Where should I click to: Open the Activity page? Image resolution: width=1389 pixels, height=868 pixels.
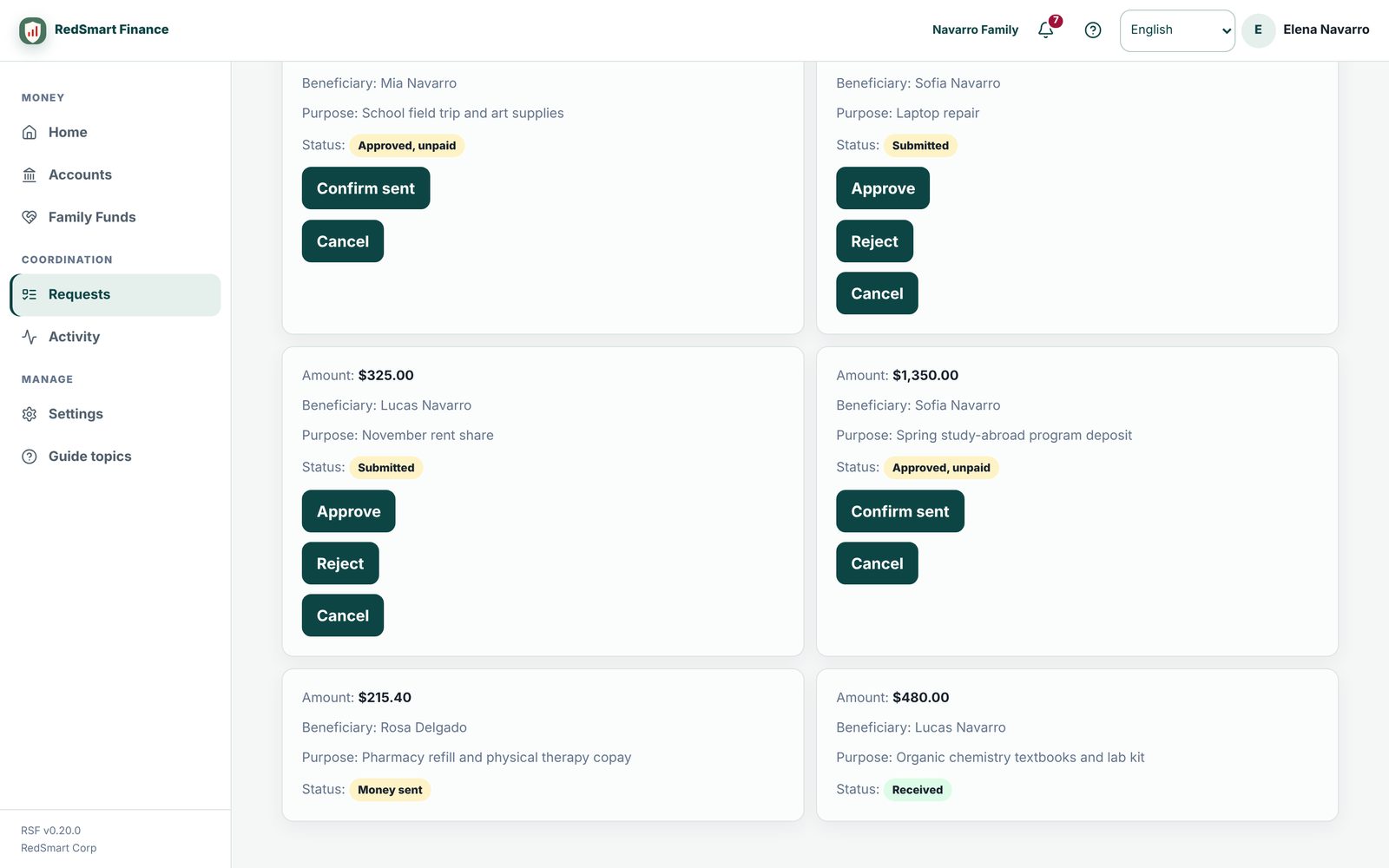(115, 337)
